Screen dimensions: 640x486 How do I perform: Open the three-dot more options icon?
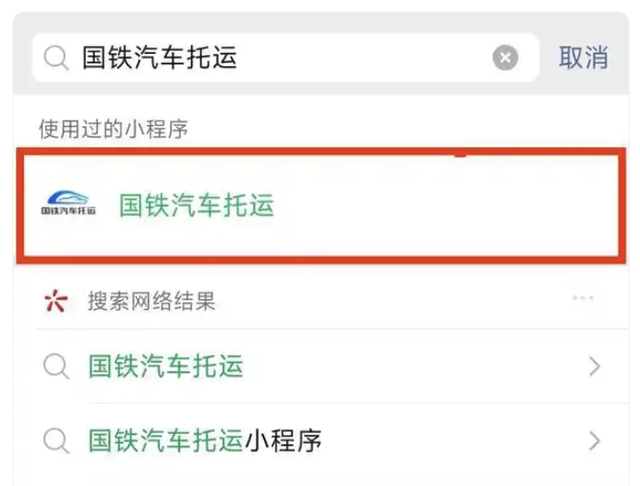(583, 298)
